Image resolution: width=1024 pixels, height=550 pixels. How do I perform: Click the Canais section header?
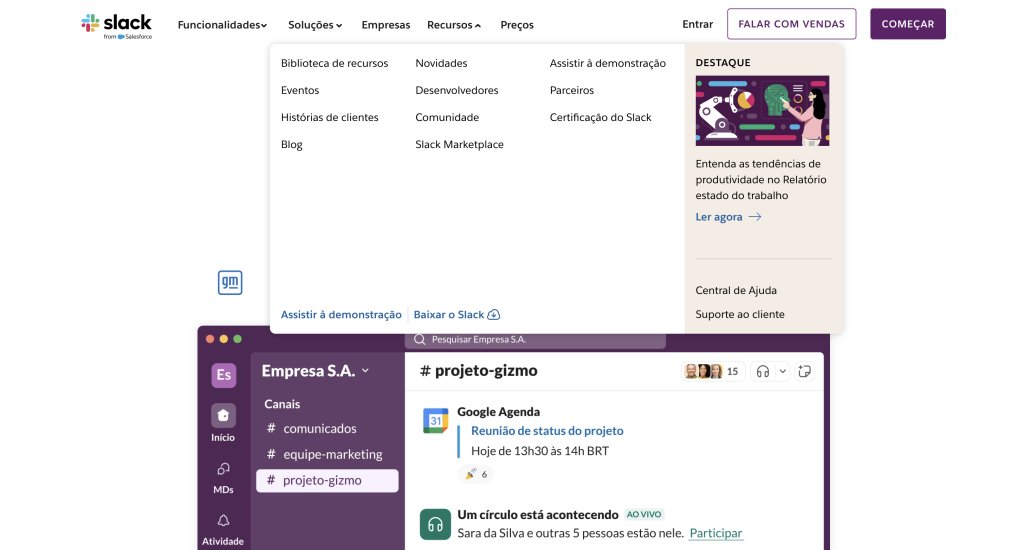pos(282,404)
